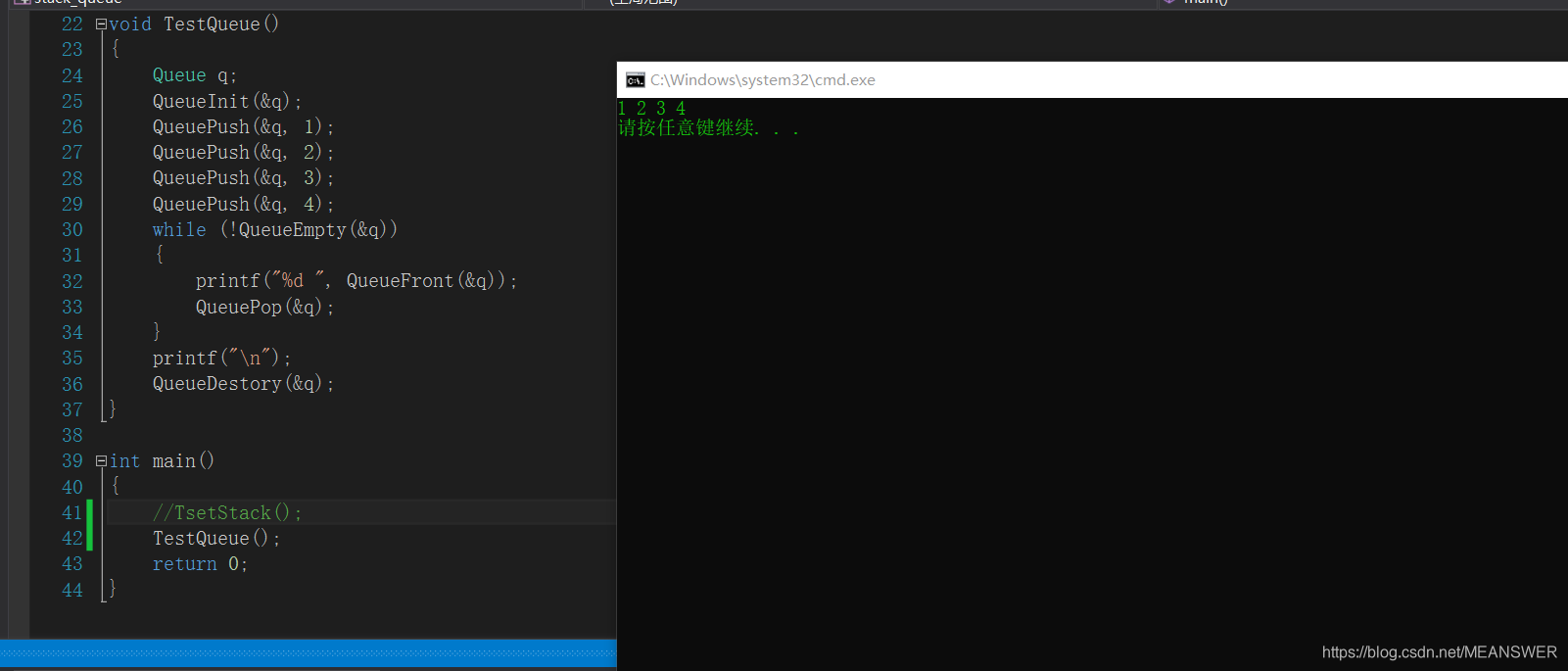This screenshot has width=1568, height=671.
Task: Click the opening brace on line 23
Action: (x=116, y=49)
